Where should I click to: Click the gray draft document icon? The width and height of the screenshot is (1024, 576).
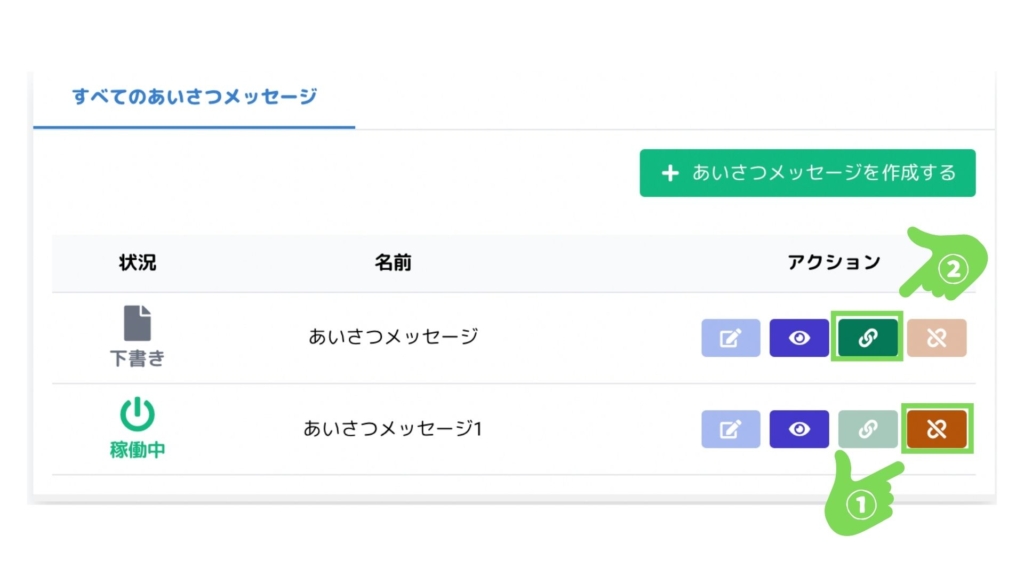[138, 323]
